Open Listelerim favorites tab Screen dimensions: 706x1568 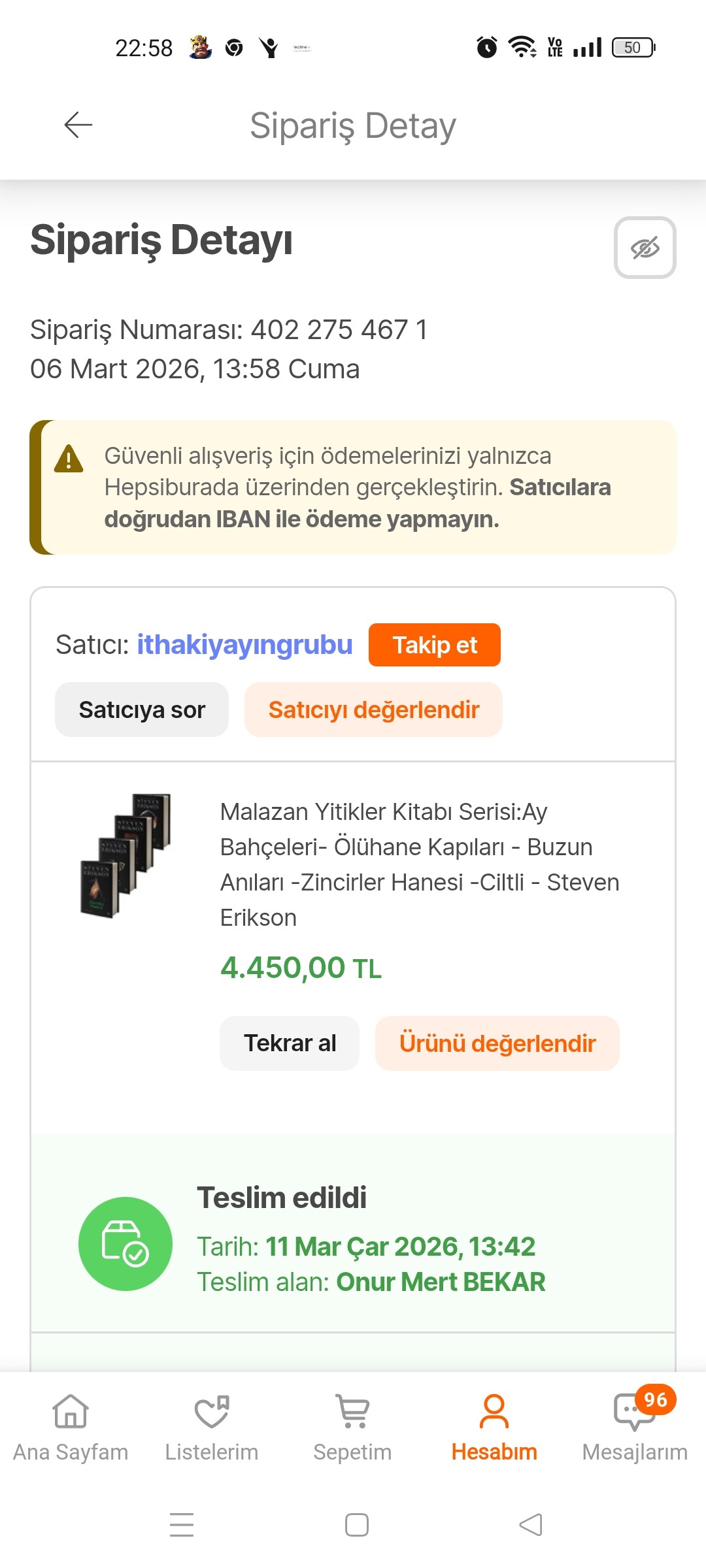click(x=212, y=1428)
